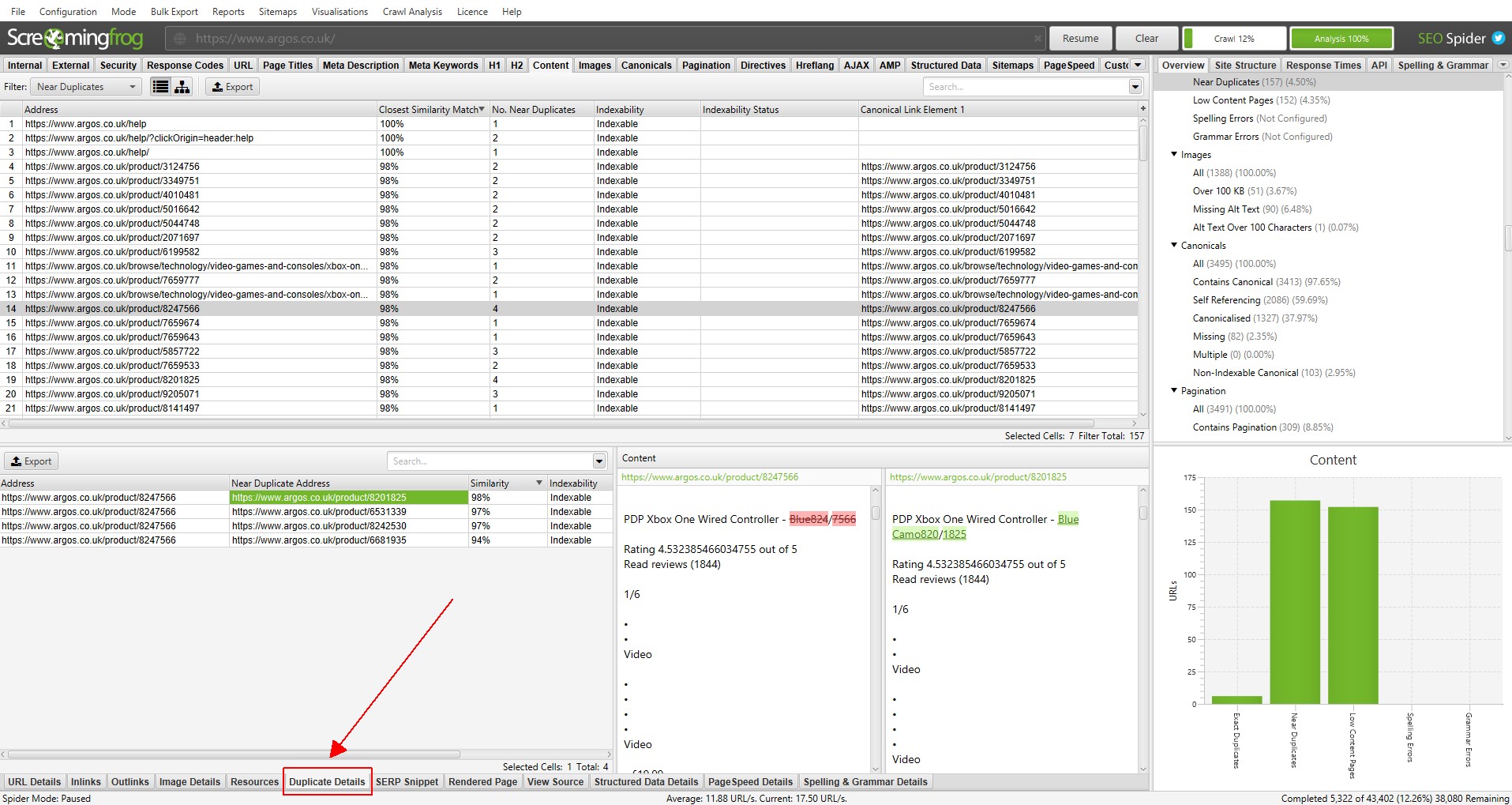Switch to tree view layout
Viewport: 1512px width, 805px height.
click(182, 86)
